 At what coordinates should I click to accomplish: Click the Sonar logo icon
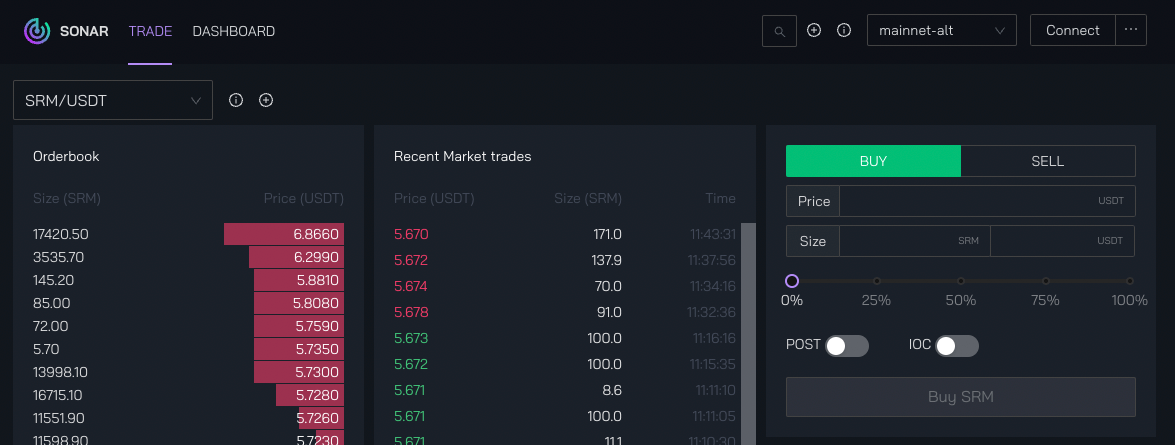36,31
